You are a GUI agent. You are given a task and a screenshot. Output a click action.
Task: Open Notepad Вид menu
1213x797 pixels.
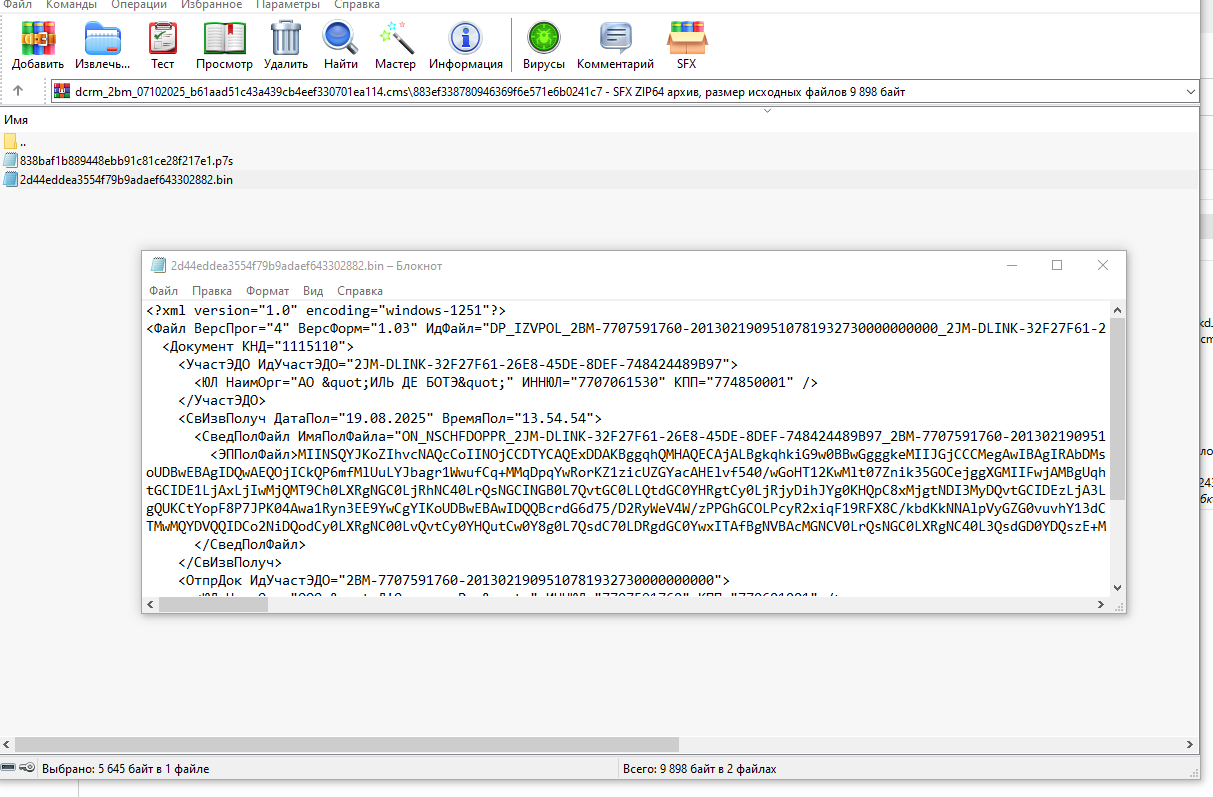(x=313, y=291)
